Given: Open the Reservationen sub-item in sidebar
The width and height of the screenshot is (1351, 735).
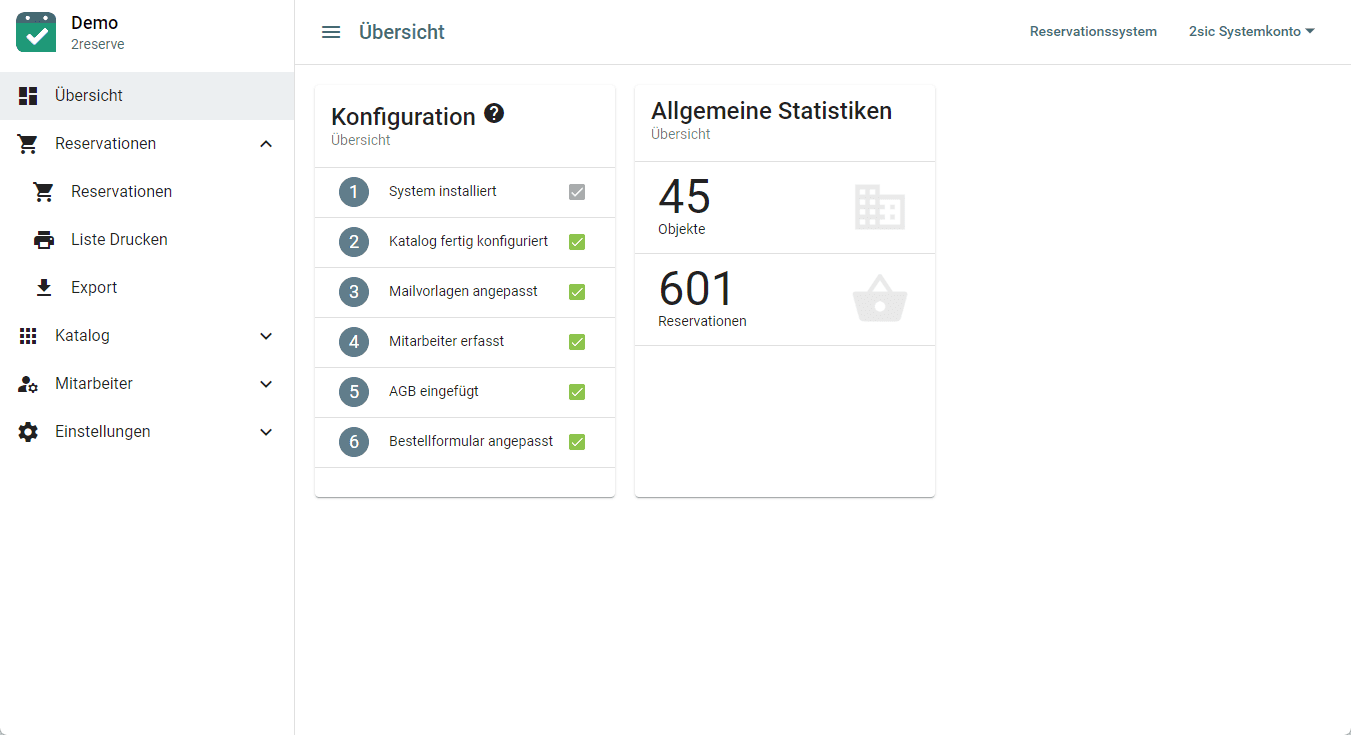Looking at the screenshot, I should click(x=121, y=192).
